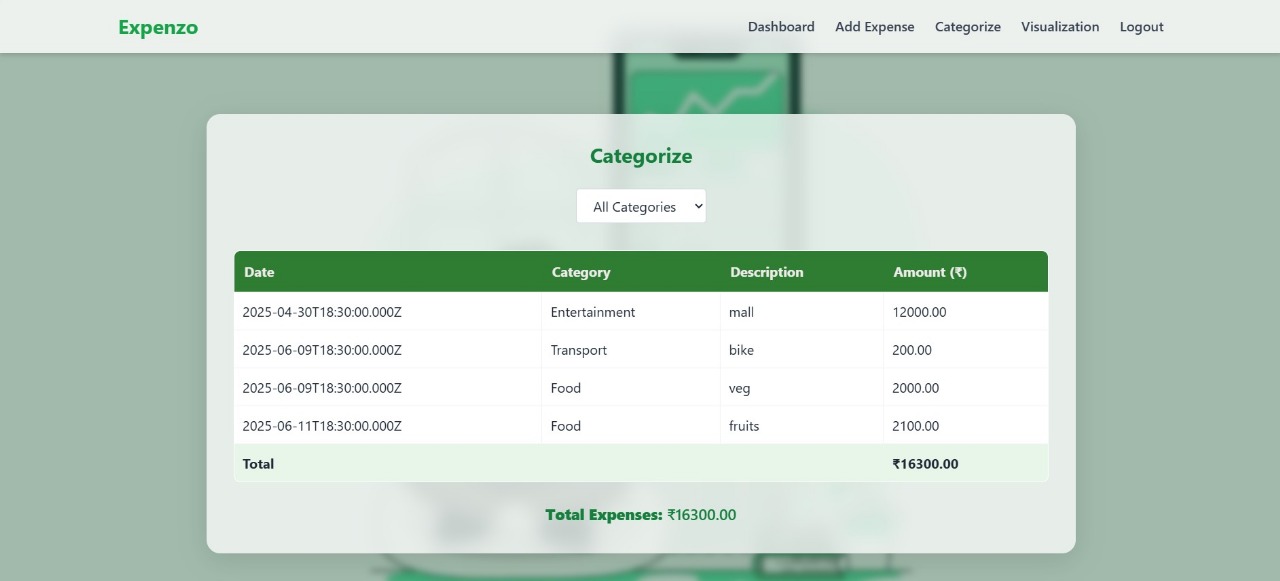Click the Expenzo logo

pyautogui.click(x=158, y=27)
